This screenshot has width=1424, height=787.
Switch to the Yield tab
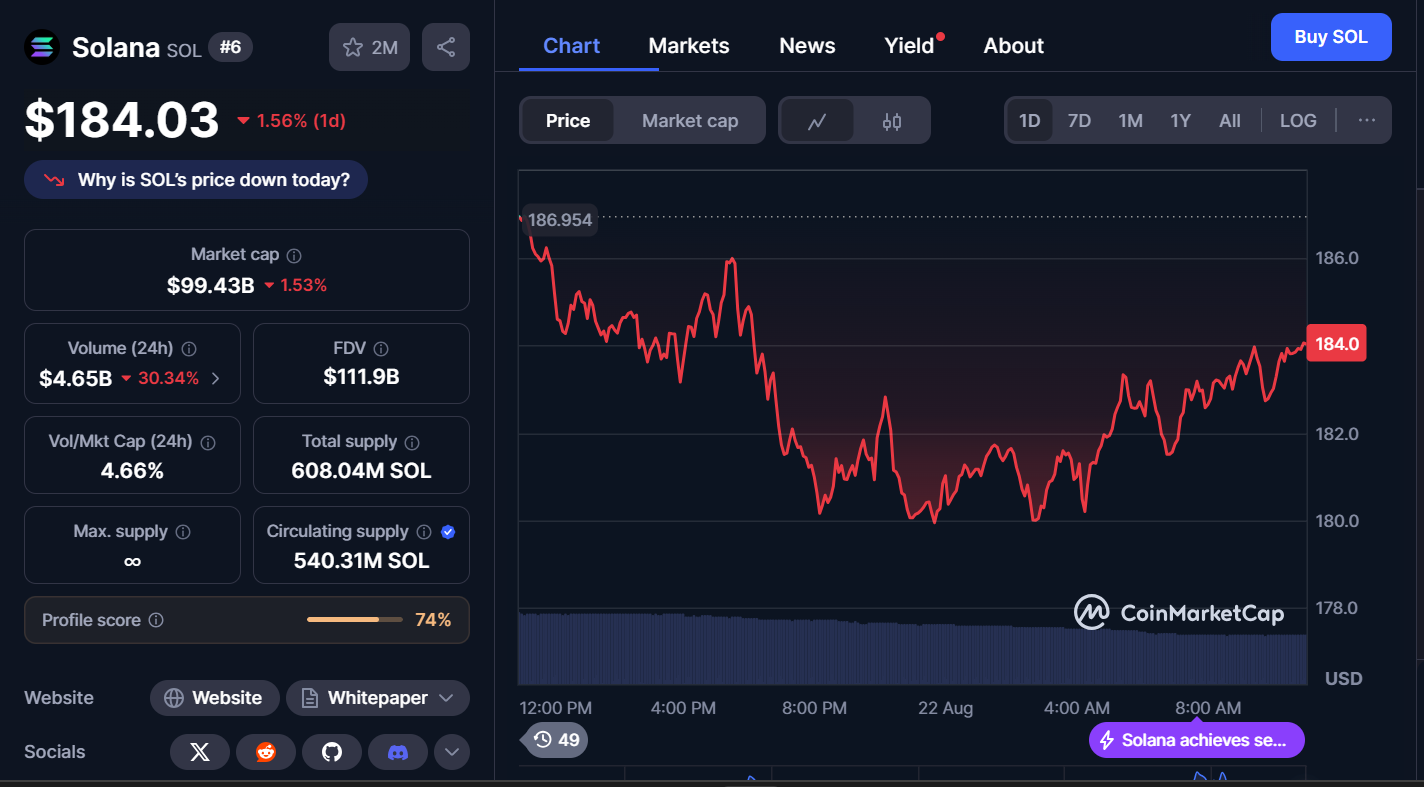909,46
